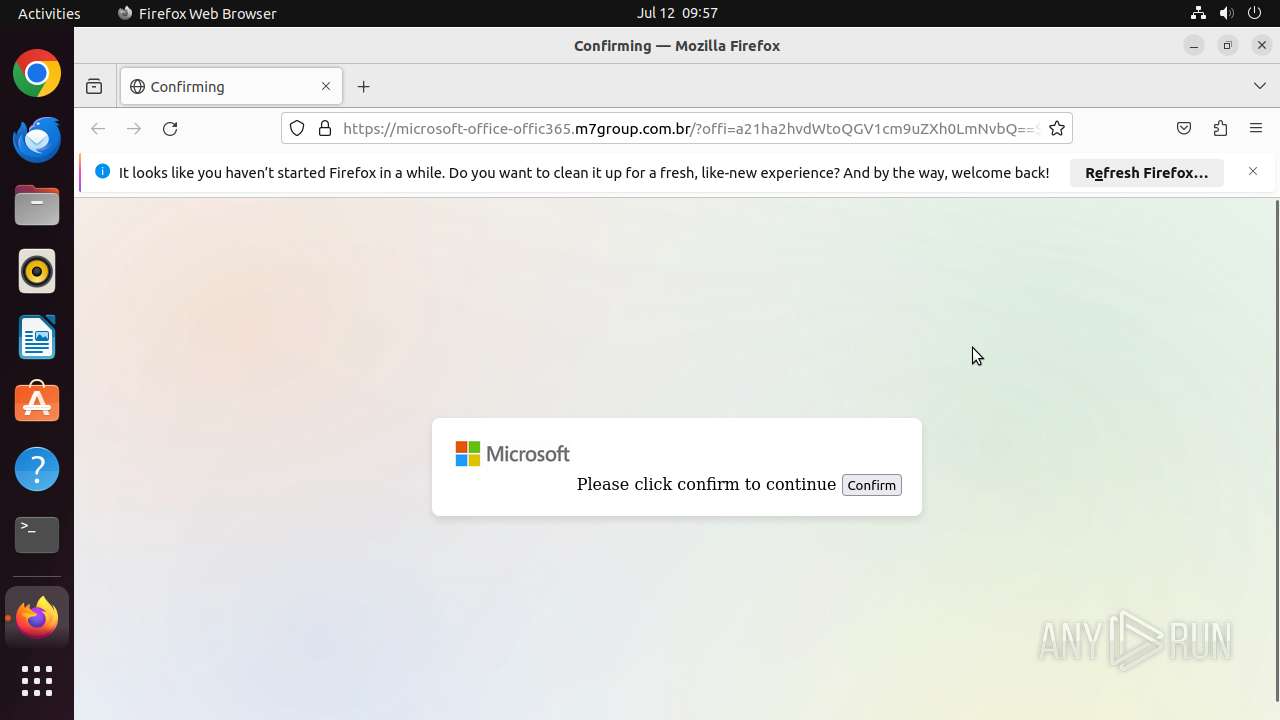The height and width of the screenshot is (720, 1280).
Task: Bookmark this page with the star icon
Action: (x=1057, y=129)
